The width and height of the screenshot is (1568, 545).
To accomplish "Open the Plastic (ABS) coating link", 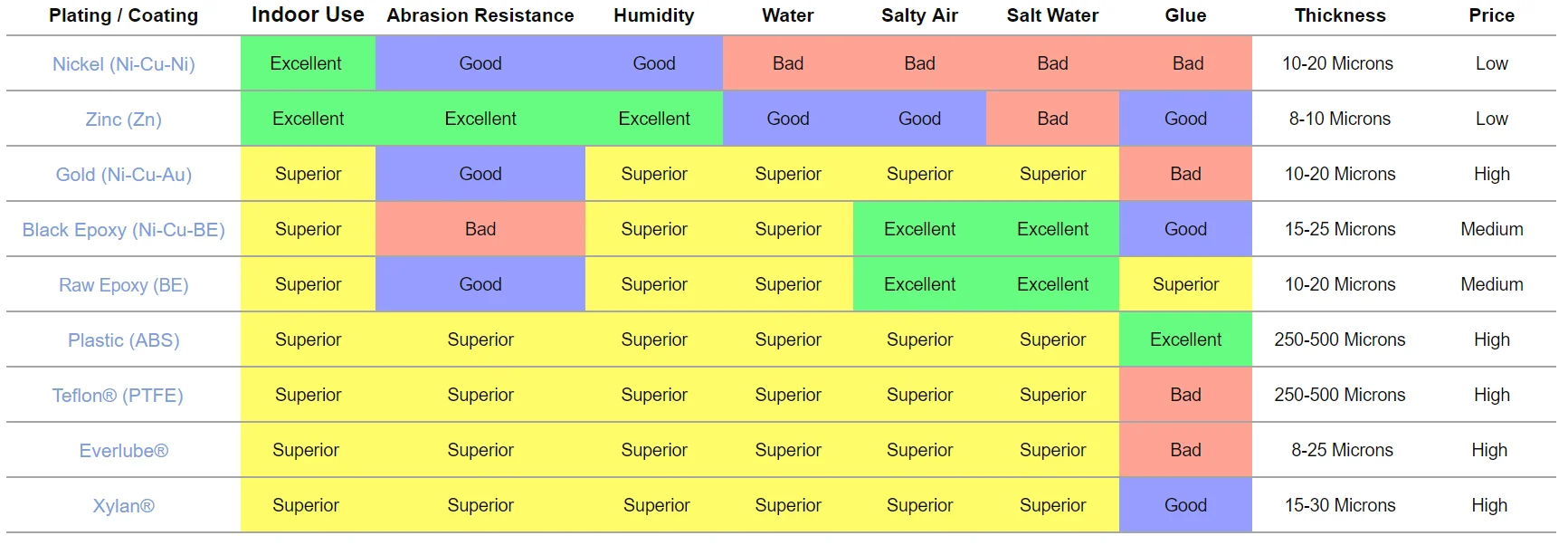I will pyautogui.click(x=124, y=340).
